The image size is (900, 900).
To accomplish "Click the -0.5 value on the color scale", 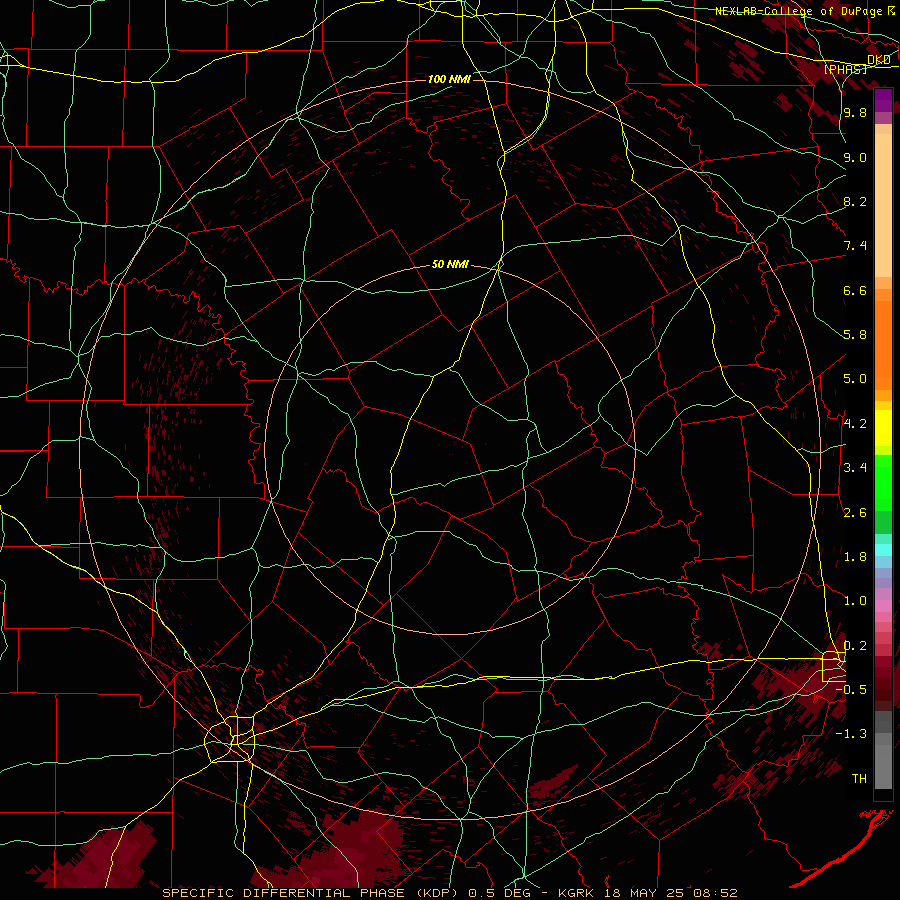I will 851,690.
